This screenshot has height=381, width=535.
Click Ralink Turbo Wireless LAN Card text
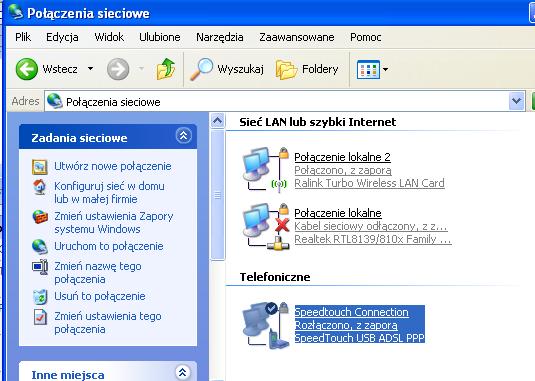pyautogui.click(x=369, y=183)
